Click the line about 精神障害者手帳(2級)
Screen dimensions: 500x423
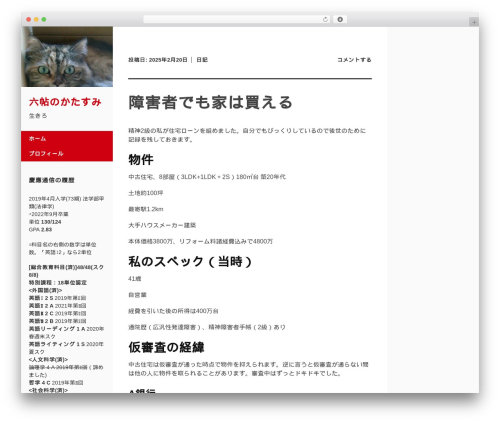point(207,327)
